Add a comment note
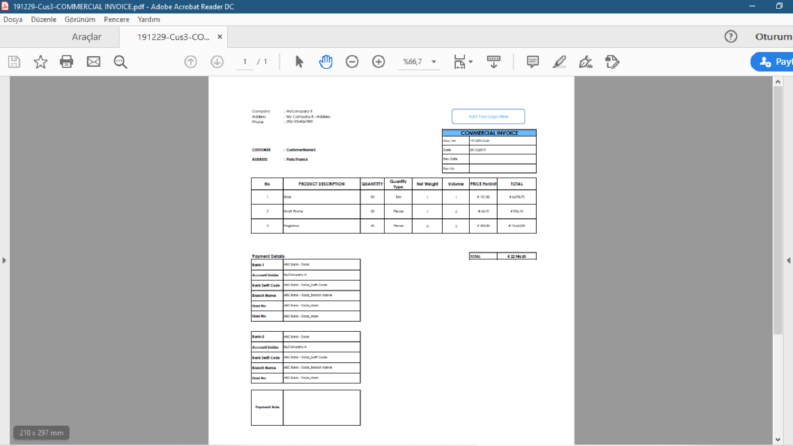 [x=533, y=62]
